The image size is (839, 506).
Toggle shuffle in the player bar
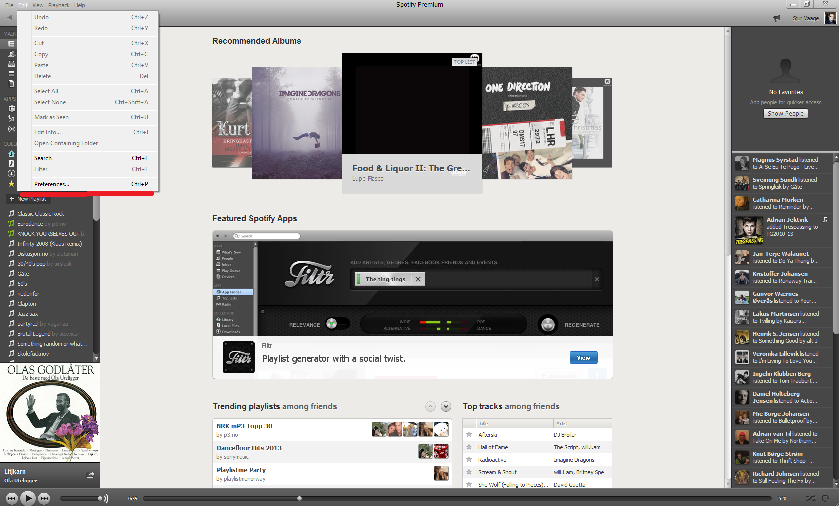[x=811, y=499]
